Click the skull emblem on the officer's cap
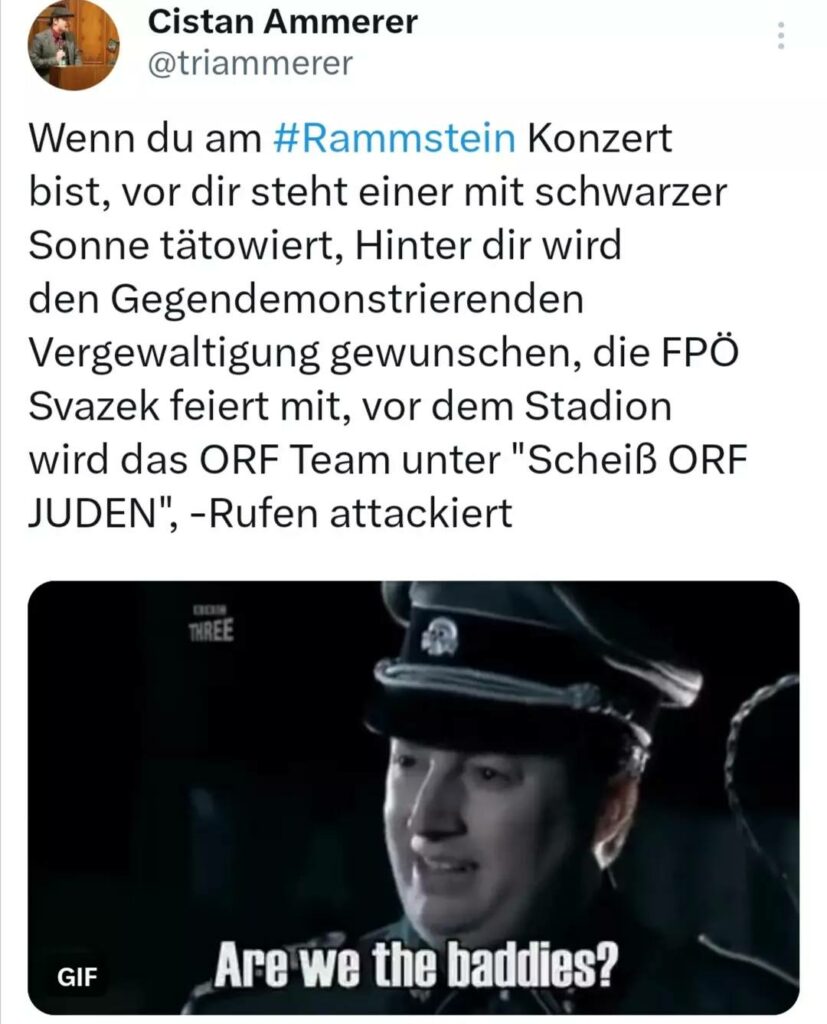Viewport: 827px width, 1024px height. (x=438, y=637)
